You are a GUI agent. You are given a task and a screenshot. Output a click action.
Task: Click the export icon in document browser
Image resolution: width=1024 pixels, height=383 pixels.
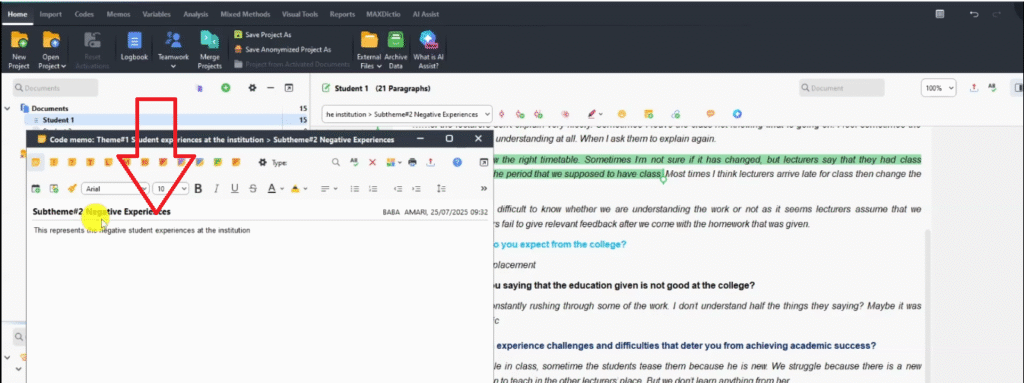[x=974, y=88]
